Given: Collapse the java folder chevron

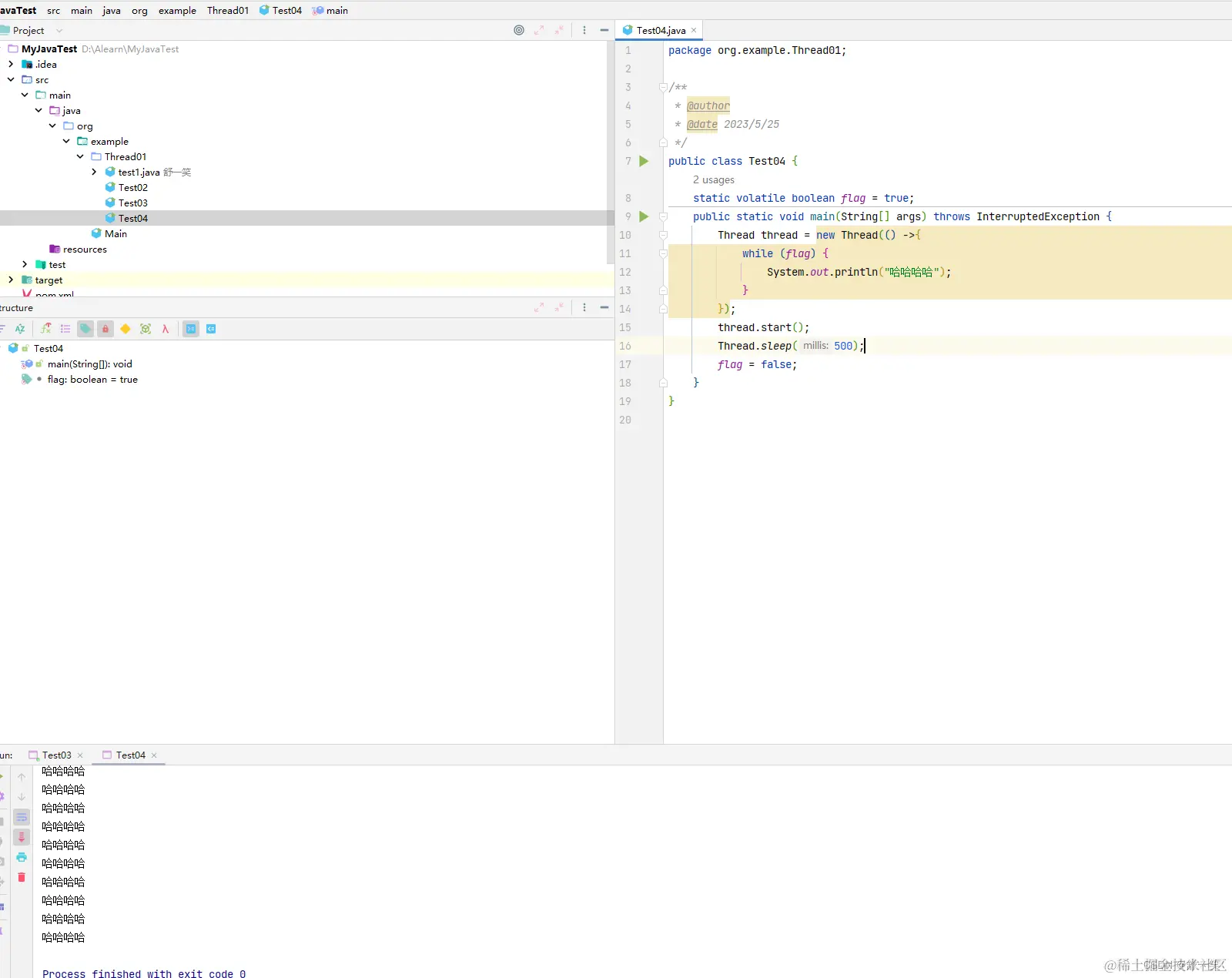Looking at the screenshot, I should tap(38, 110).
